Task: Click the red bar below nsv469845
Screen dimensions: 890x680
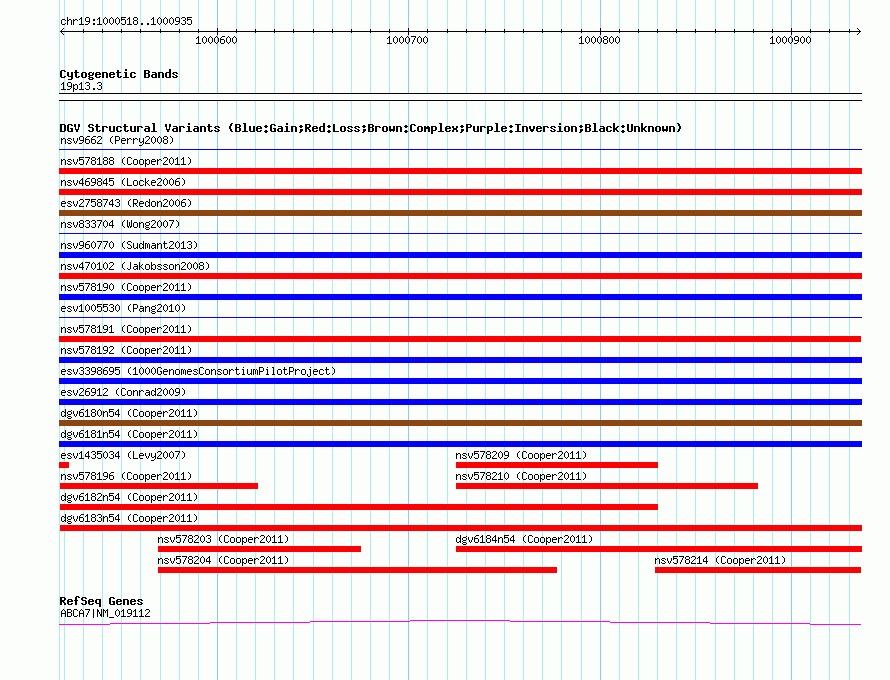Action: click(460, 192)
